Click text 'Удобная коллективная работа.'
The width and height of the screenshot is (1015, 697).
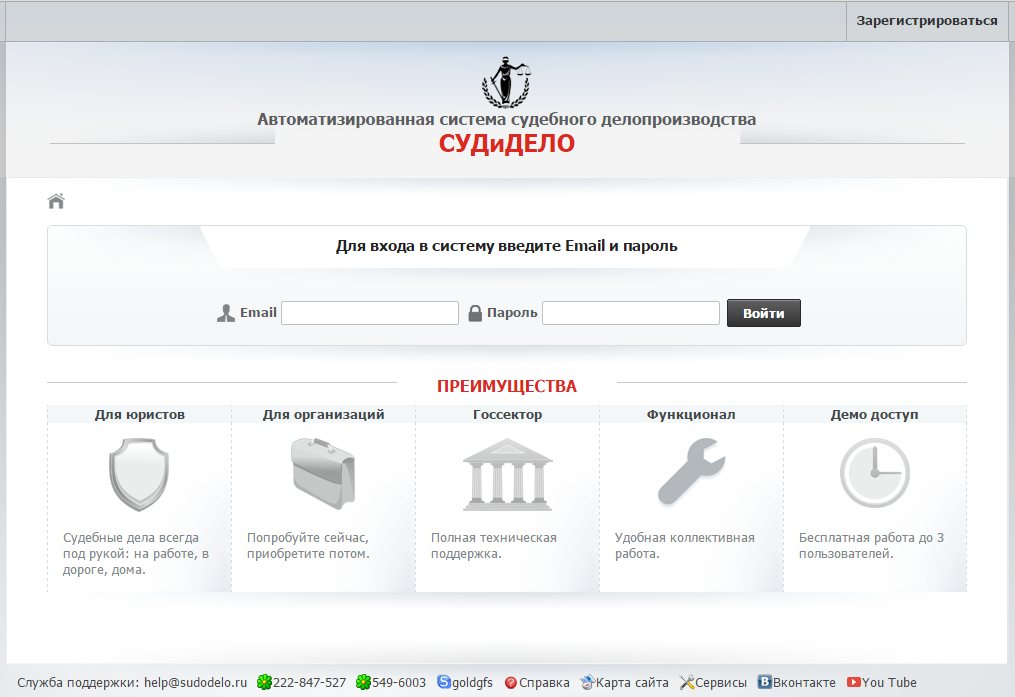(x=685, y=546)
